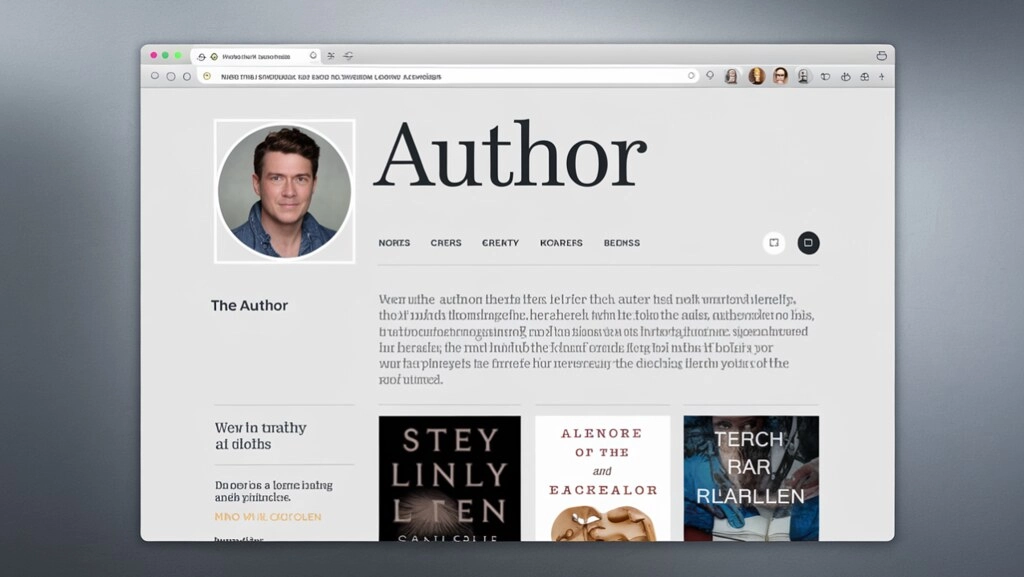Select the first profile avatar in the toolbar

click(x=731, y=75)
